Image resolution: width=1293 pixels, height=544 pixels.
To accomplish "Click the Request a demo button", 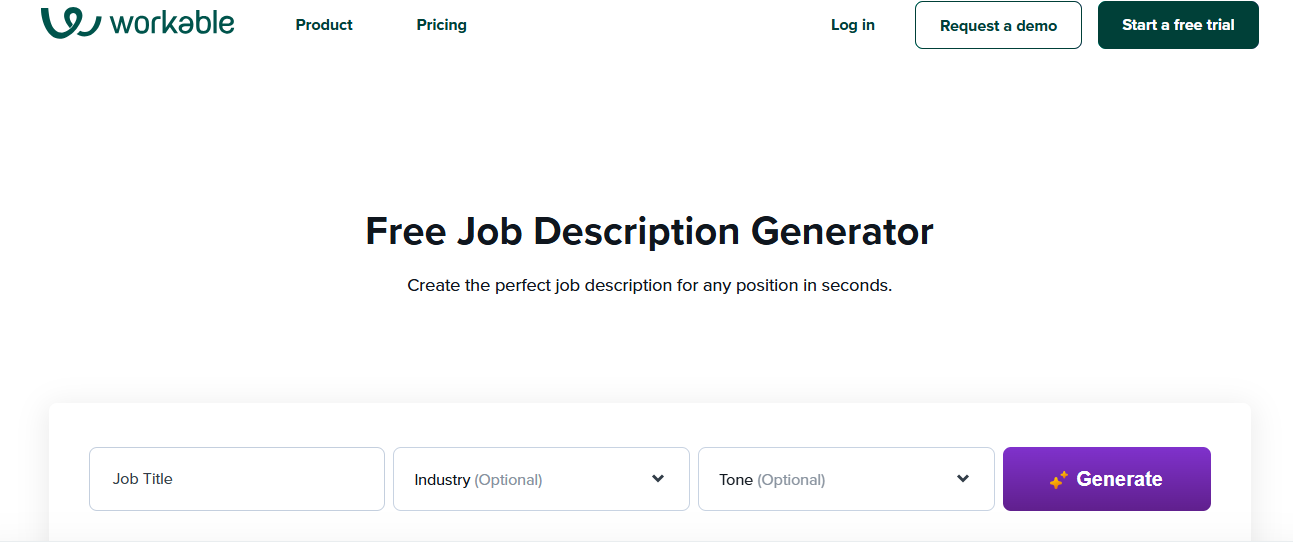I will pyautogui.click(x=998, y=25).
